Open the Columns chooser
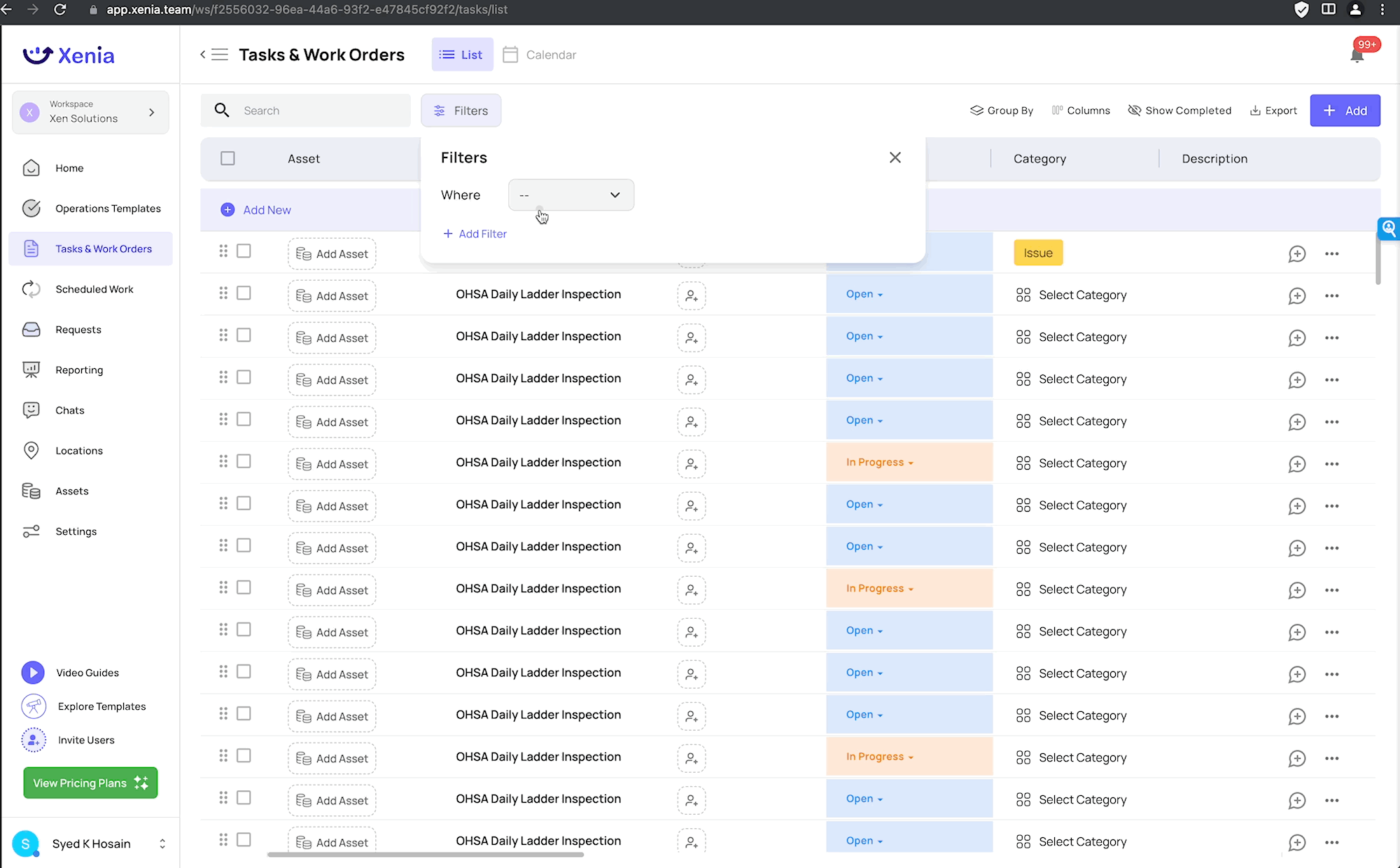 tap(1081, 111)
